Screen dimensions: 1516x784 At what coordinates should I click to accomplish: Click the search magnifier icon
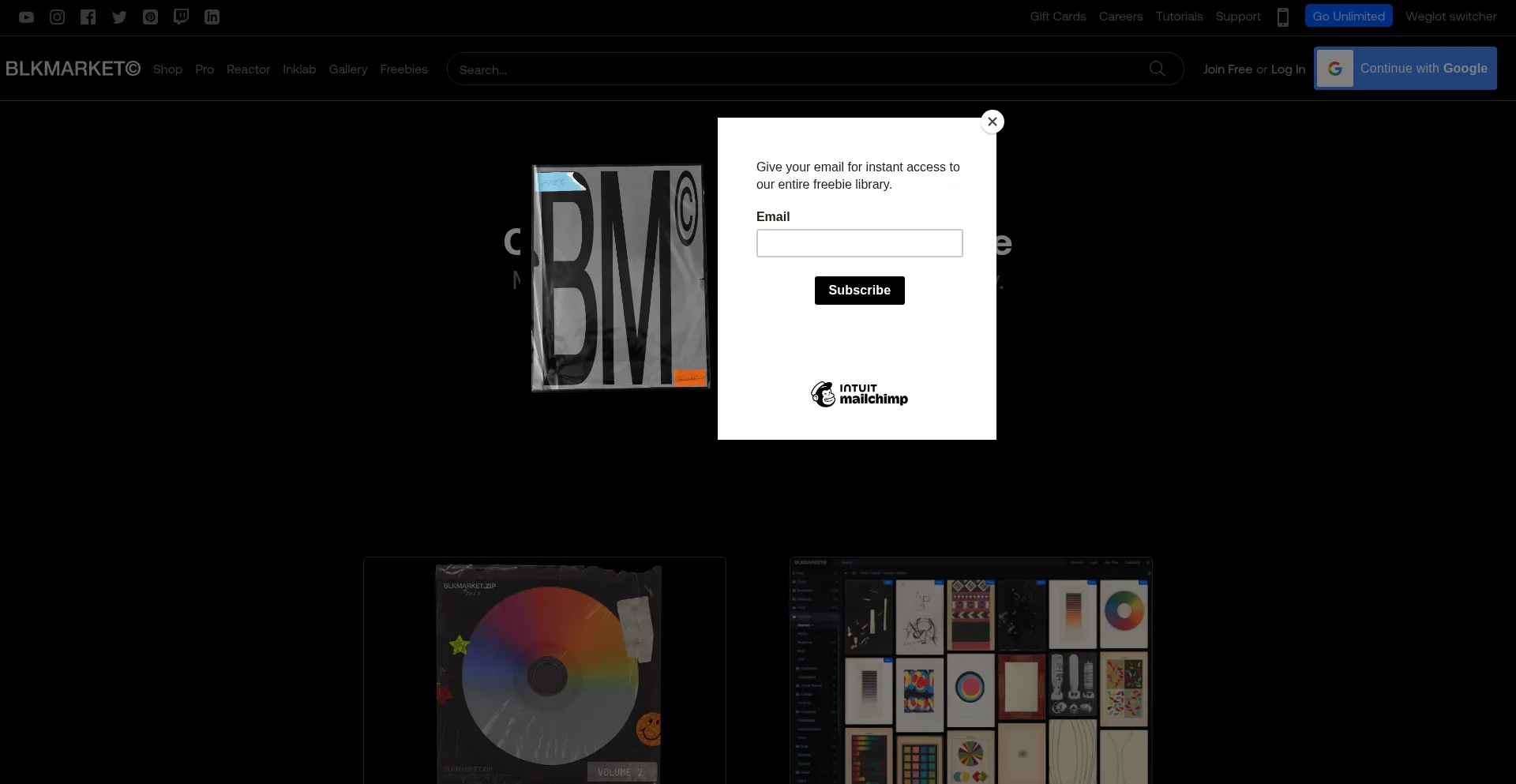tap(1157, 69)
